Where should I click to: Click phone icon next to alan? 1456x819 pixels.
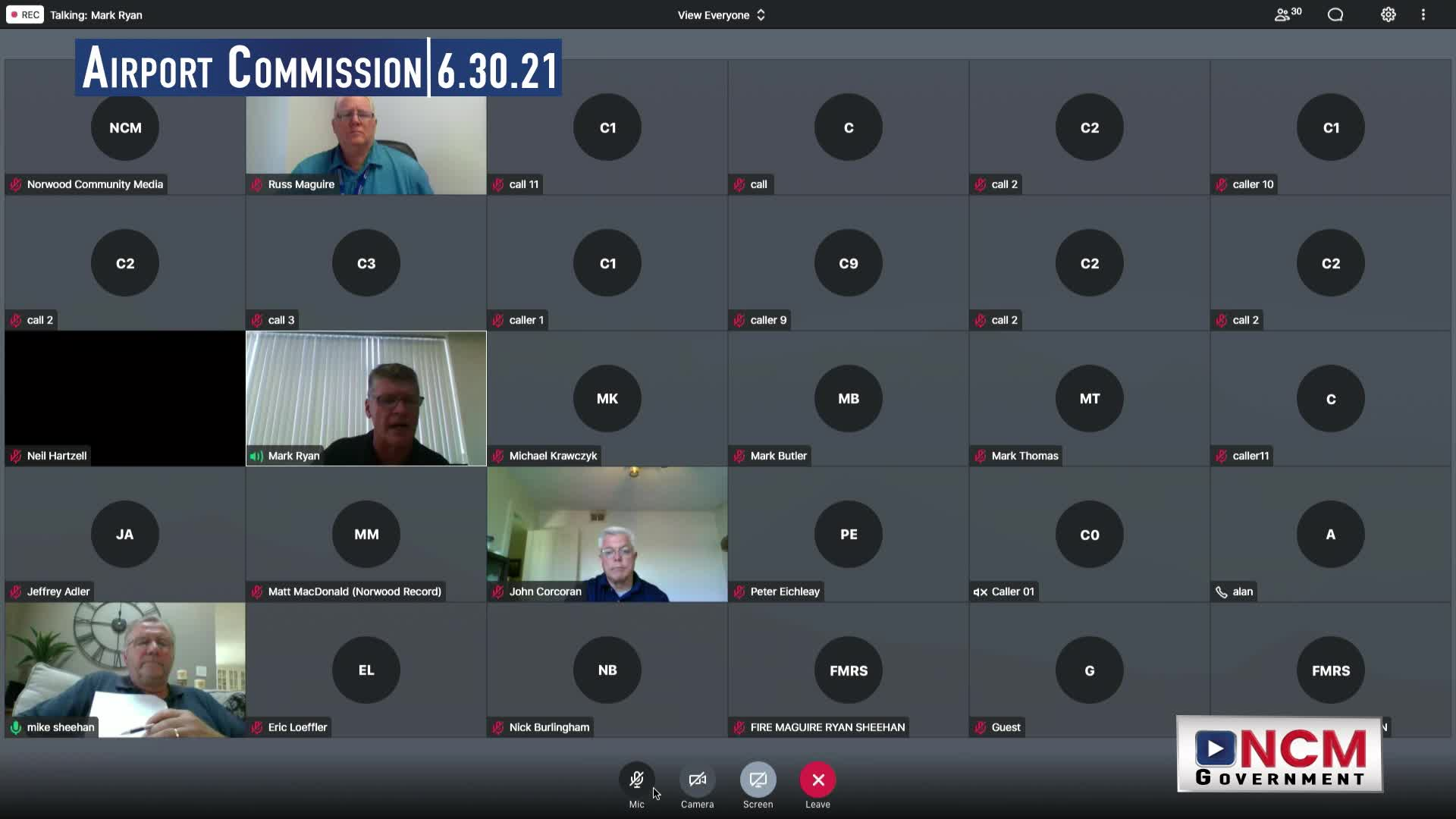1221,592
